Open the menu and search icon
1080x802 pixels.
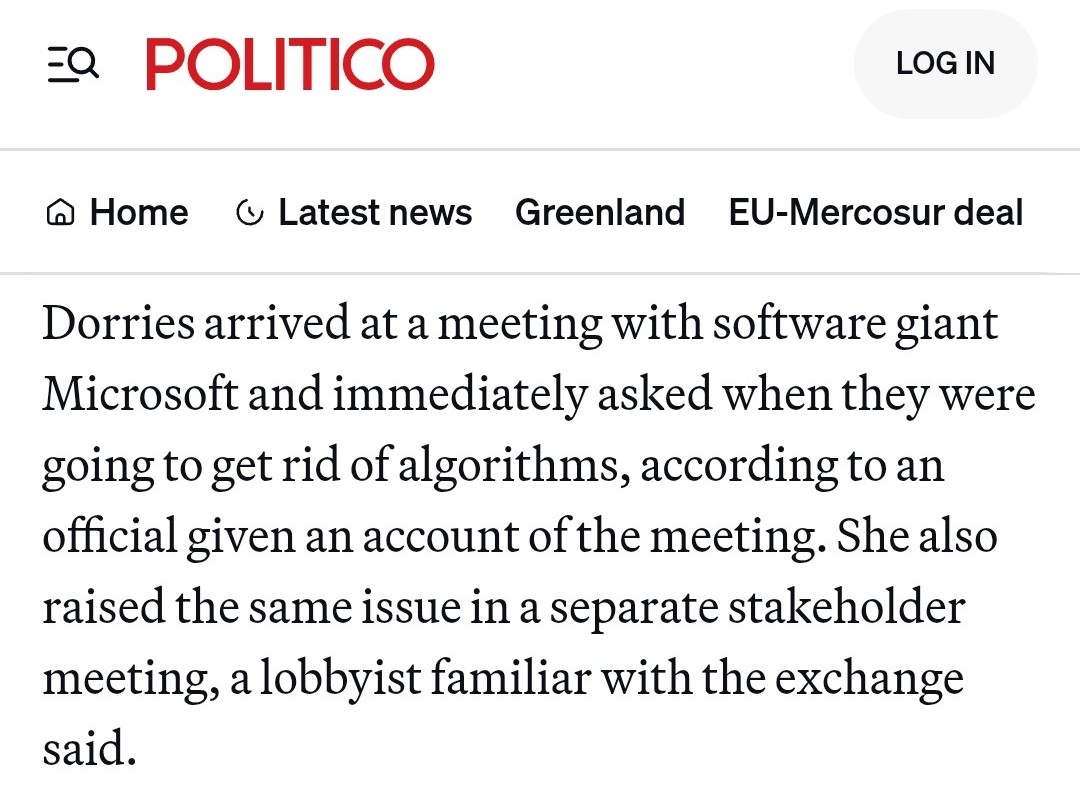coord(73,66)
